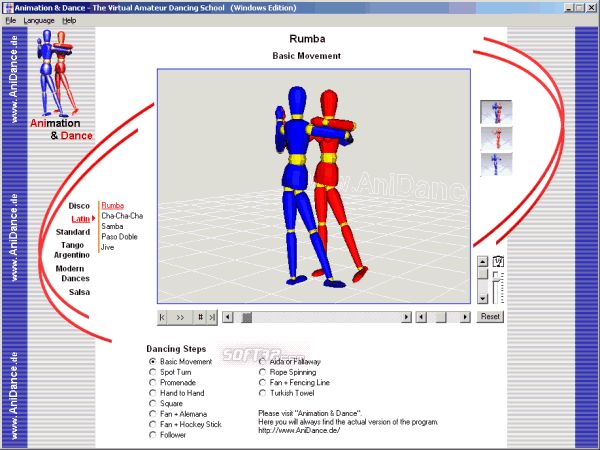
Task: Open the File menu
Action: [11, 21]
